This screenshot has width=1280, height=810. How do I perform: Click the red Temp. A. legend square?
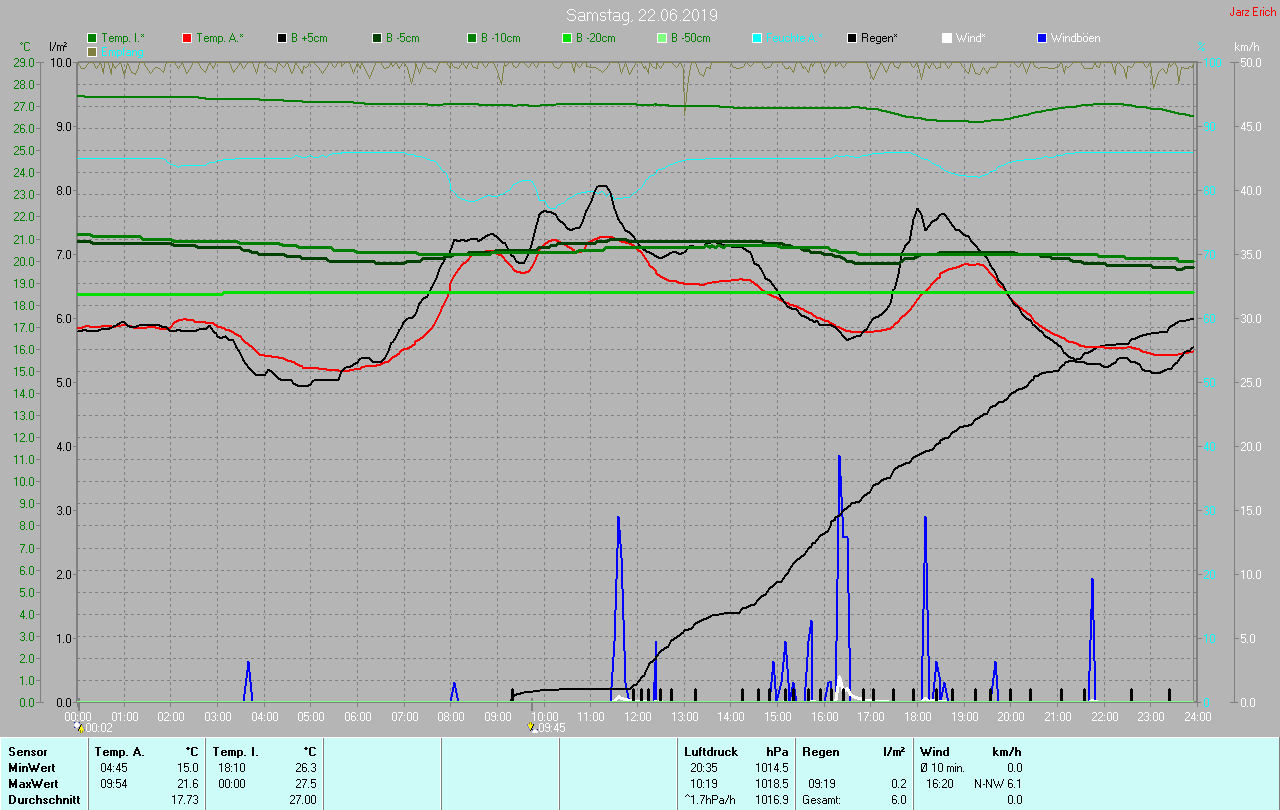(187, 38)
